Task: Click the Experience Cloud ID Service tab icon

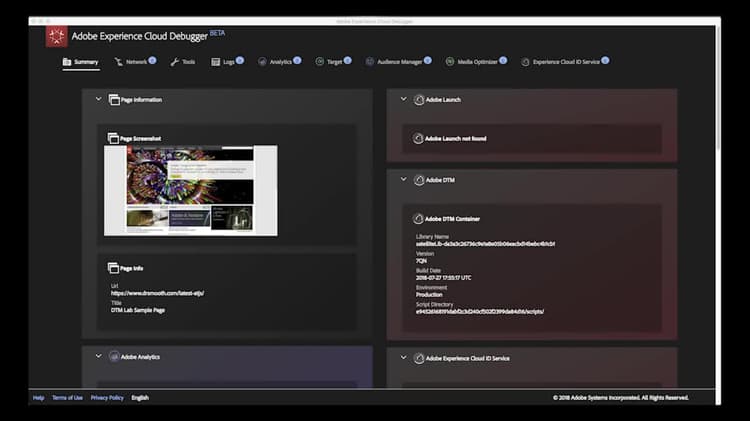Action: tap(525, 62)
